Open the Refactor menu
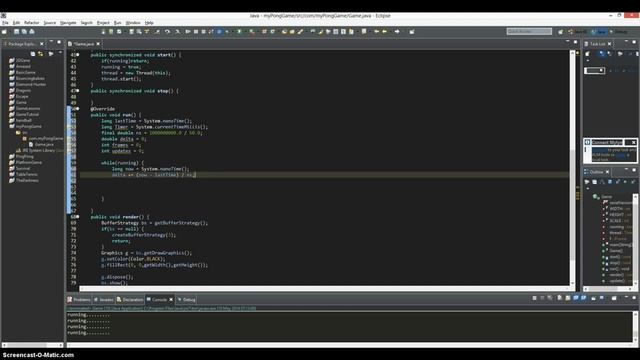 (x=31, y=23)
